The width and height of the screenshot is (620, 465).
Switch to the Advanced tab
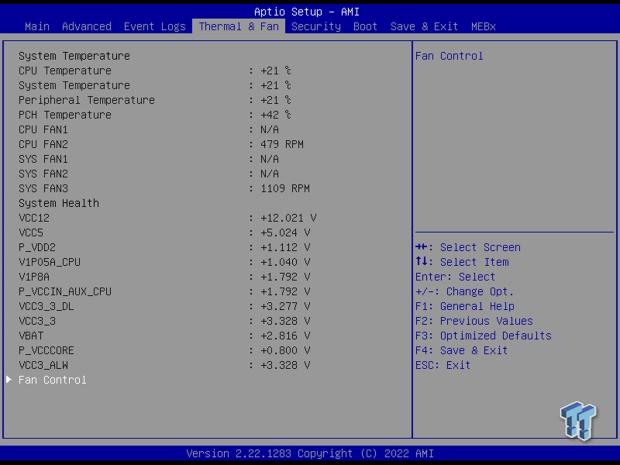coord(87,26)
